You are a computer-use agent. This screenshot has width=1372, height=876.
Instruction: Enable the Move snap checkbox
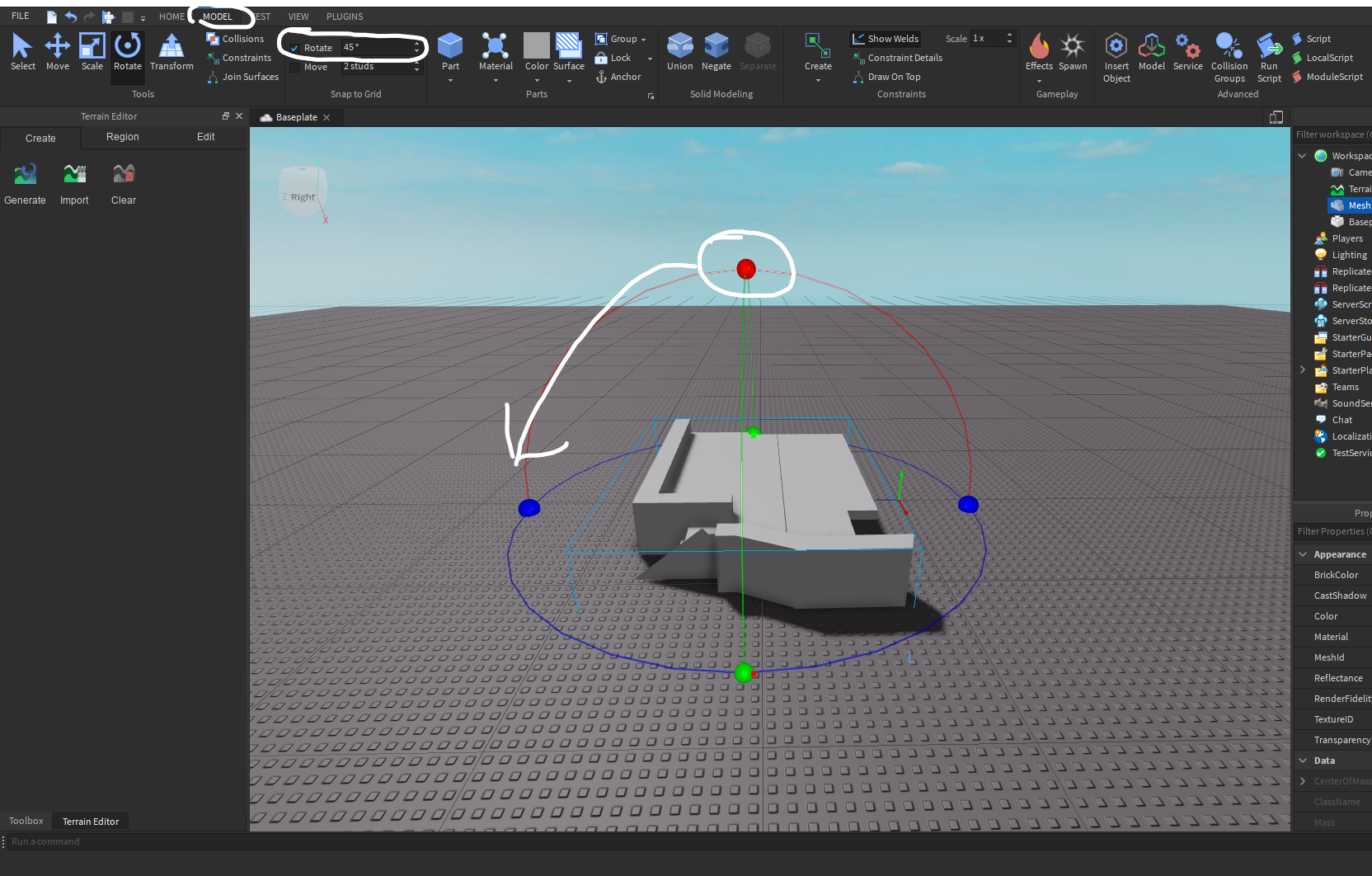pyautogui.click(x=294, y=67)
